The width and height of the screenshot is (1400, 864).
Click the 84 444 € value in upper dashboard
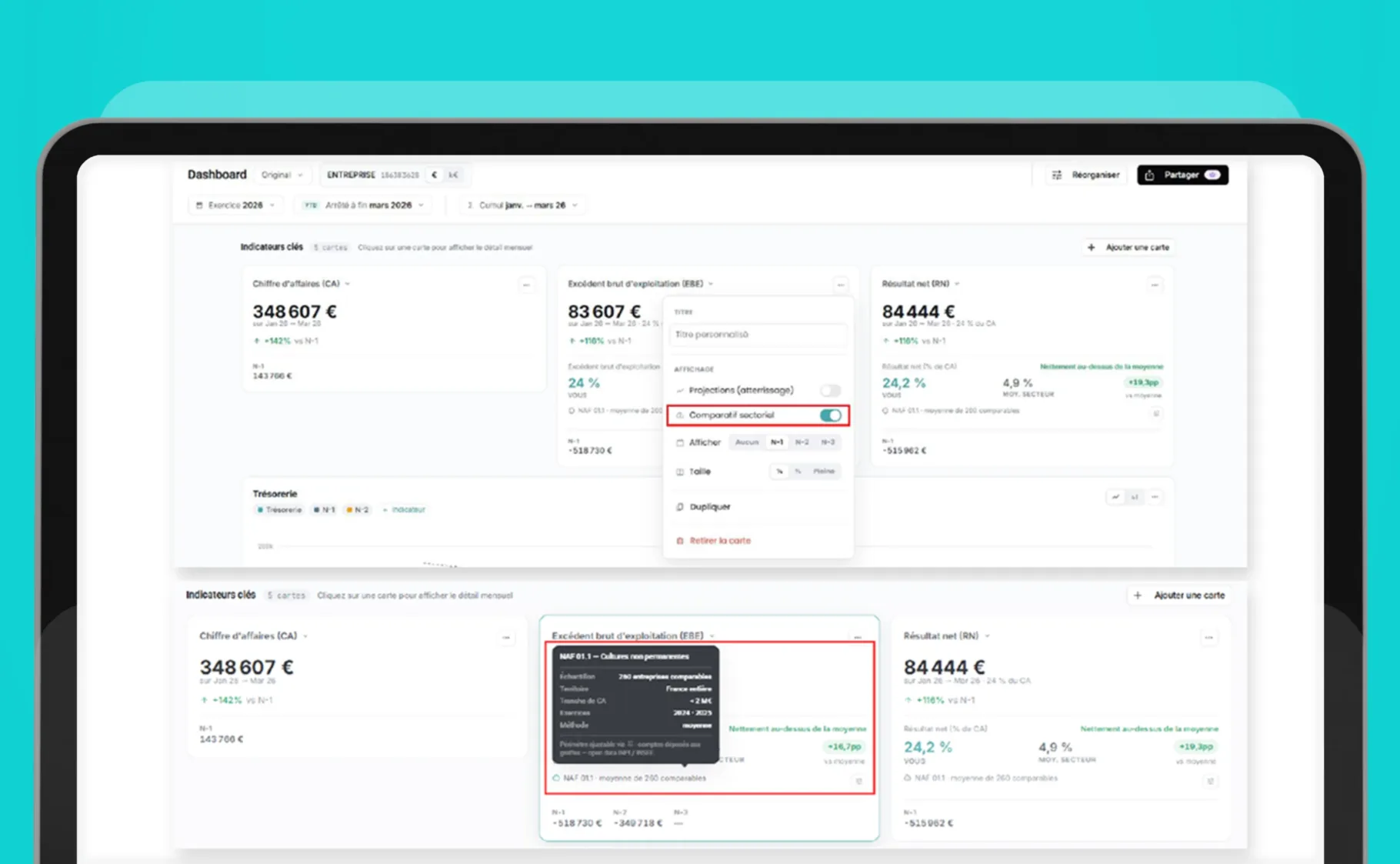tap(918, 312)
